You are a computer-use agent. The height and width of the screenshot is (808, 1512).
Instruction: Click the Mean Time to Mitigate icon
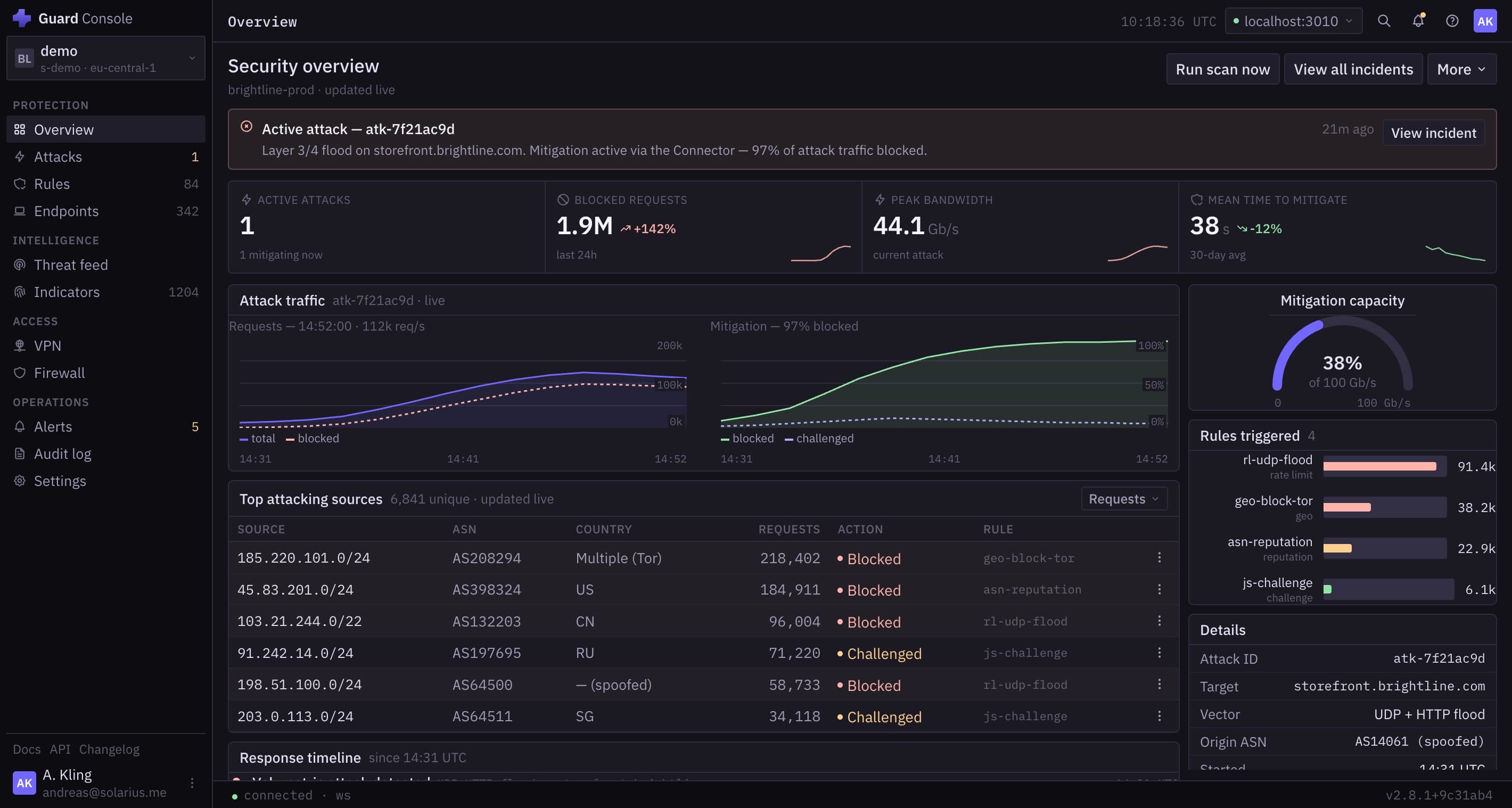[1196, 200]
